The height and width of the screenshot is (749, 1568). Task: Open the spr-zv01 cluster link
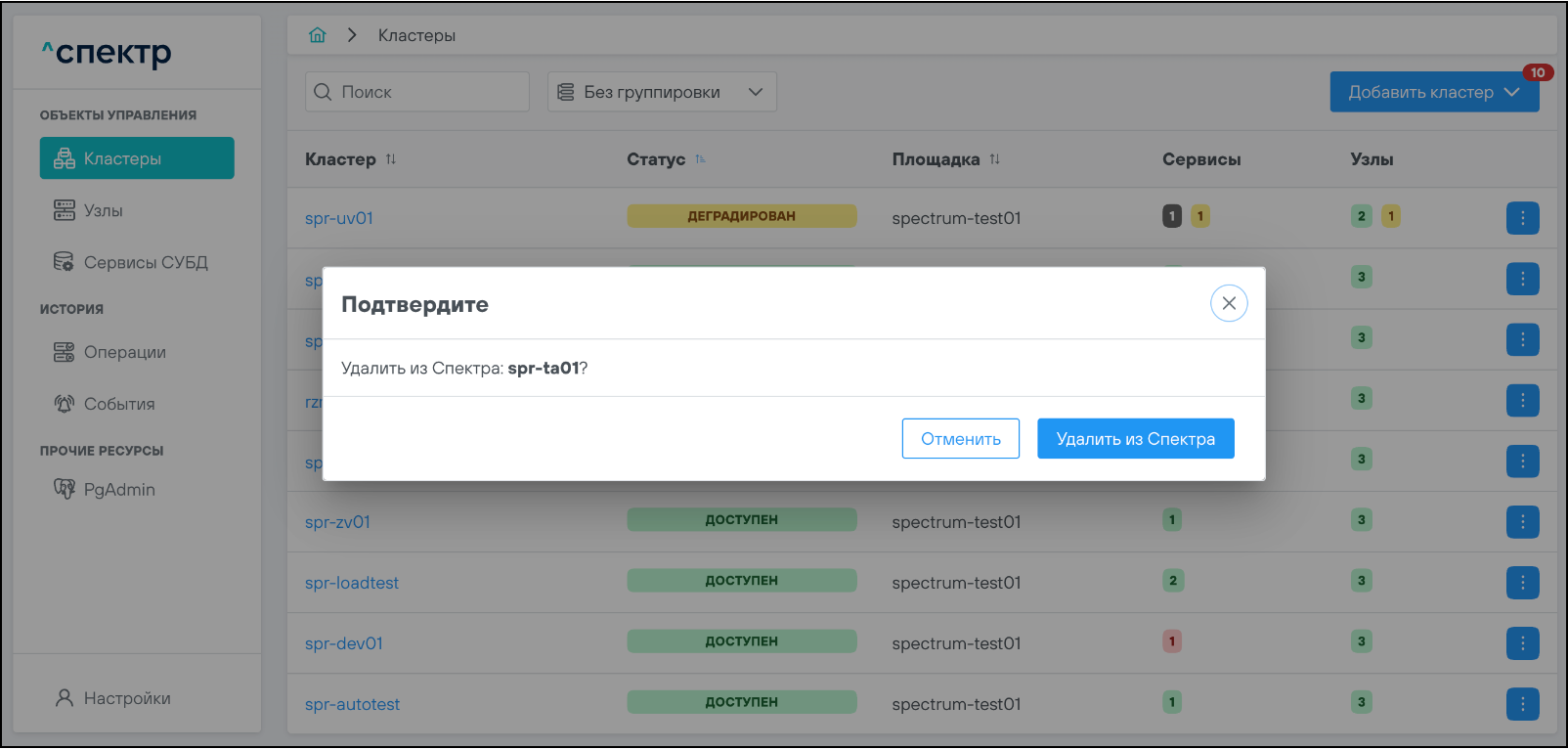337,522
